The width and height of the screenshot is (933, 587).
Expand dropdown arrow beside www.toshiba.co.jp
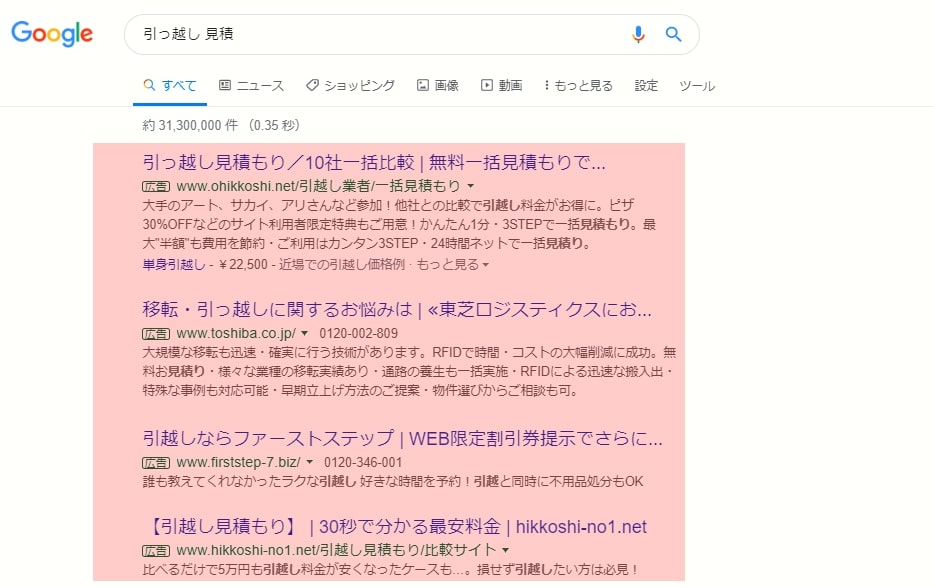coord(305,334)
